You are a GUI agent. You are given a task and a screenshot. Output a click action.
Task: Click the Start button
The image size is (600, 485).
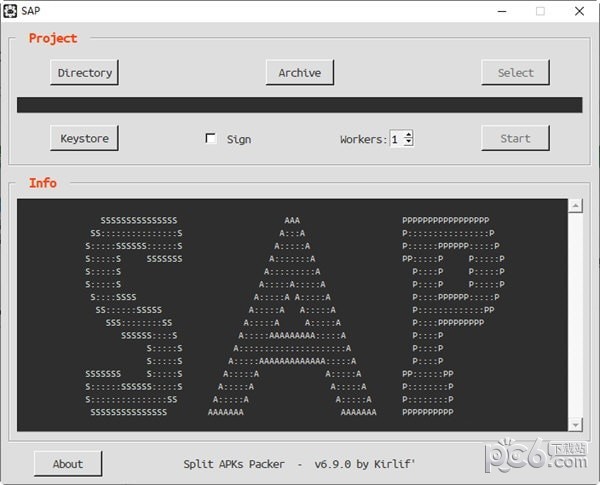[515, 138]
